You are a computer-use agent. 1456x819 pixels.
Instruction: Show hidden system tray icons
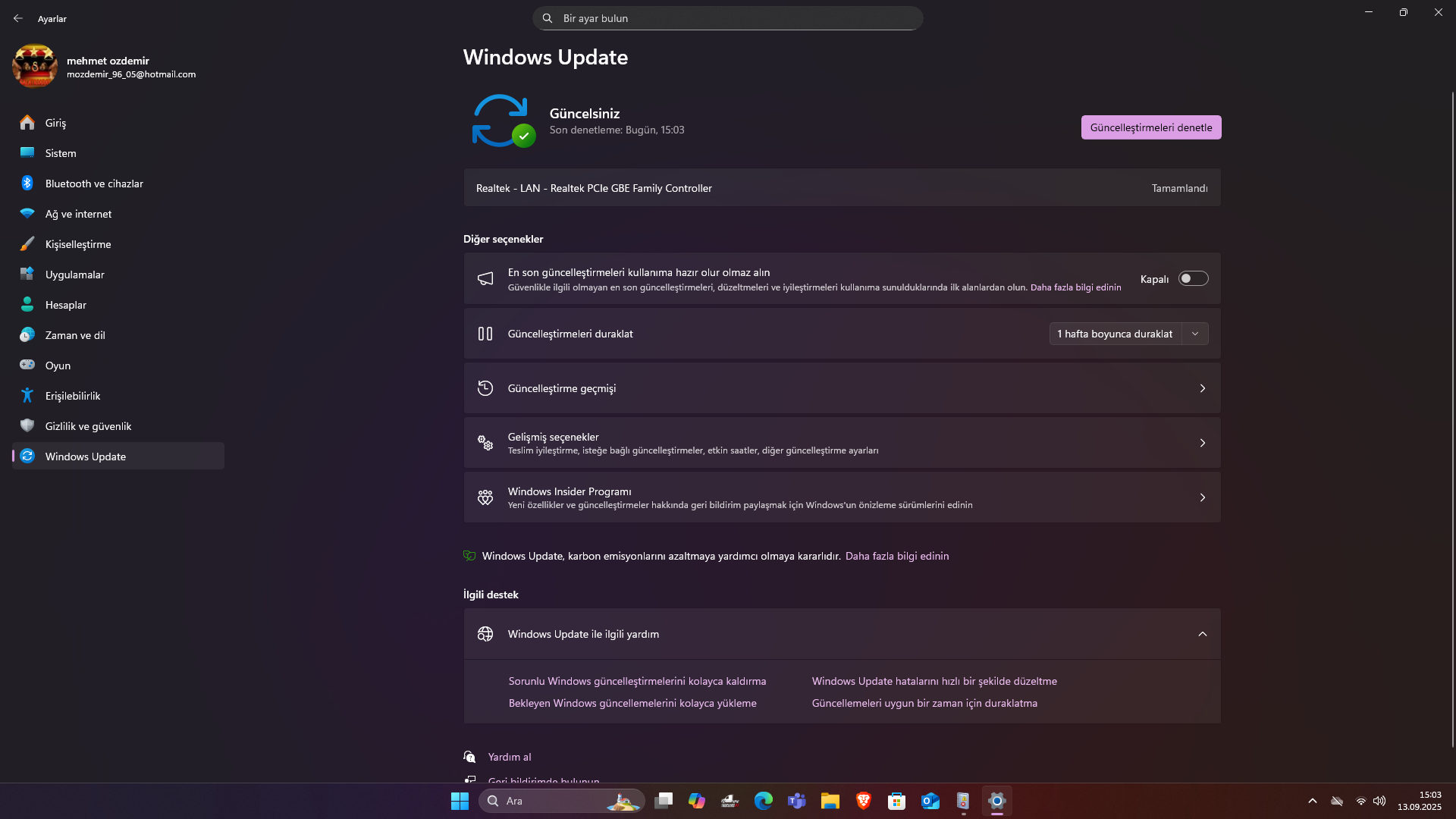(1313, 801)
